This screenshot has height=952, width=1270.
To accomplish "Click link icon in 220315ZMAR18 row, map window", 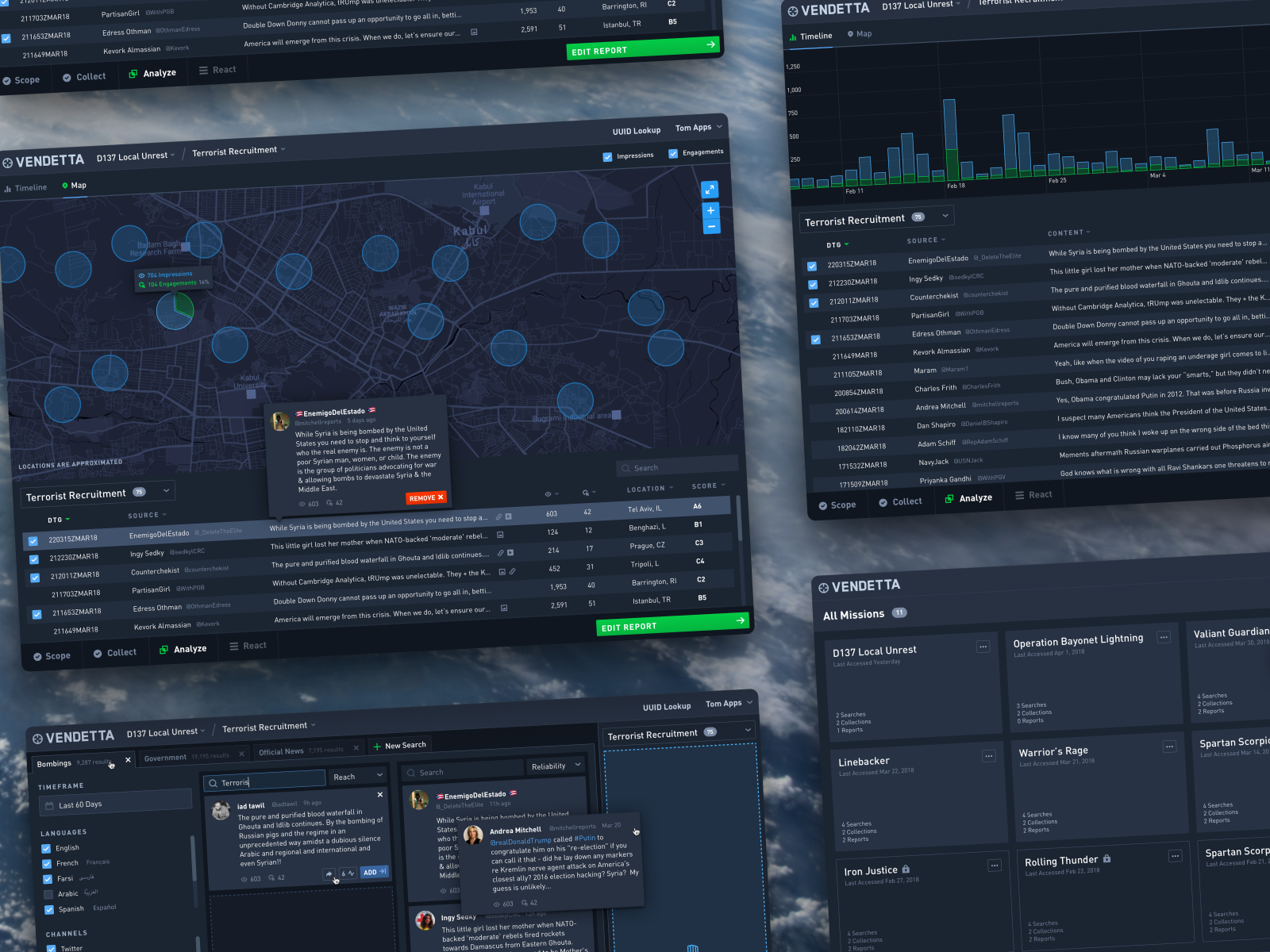I will tap(498, 517).
